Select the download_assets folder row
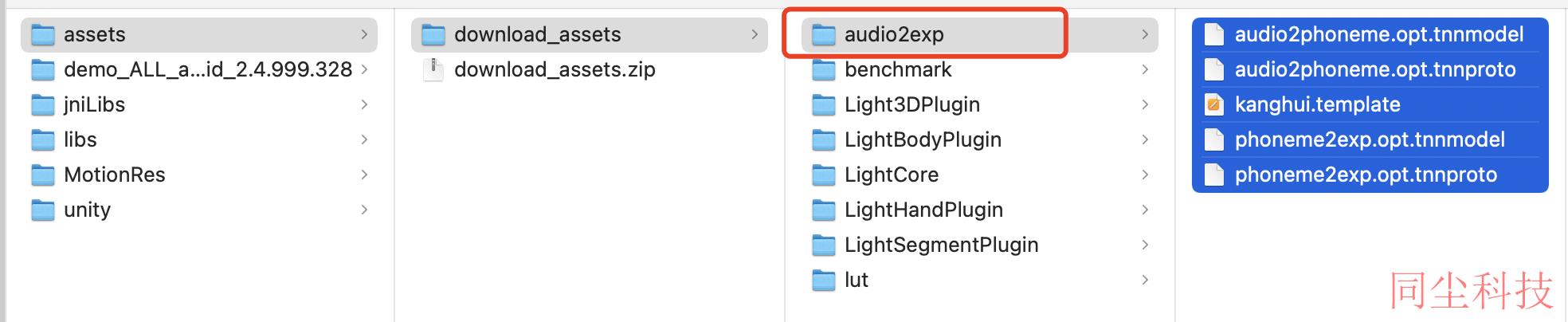 [x=590, y=34]
